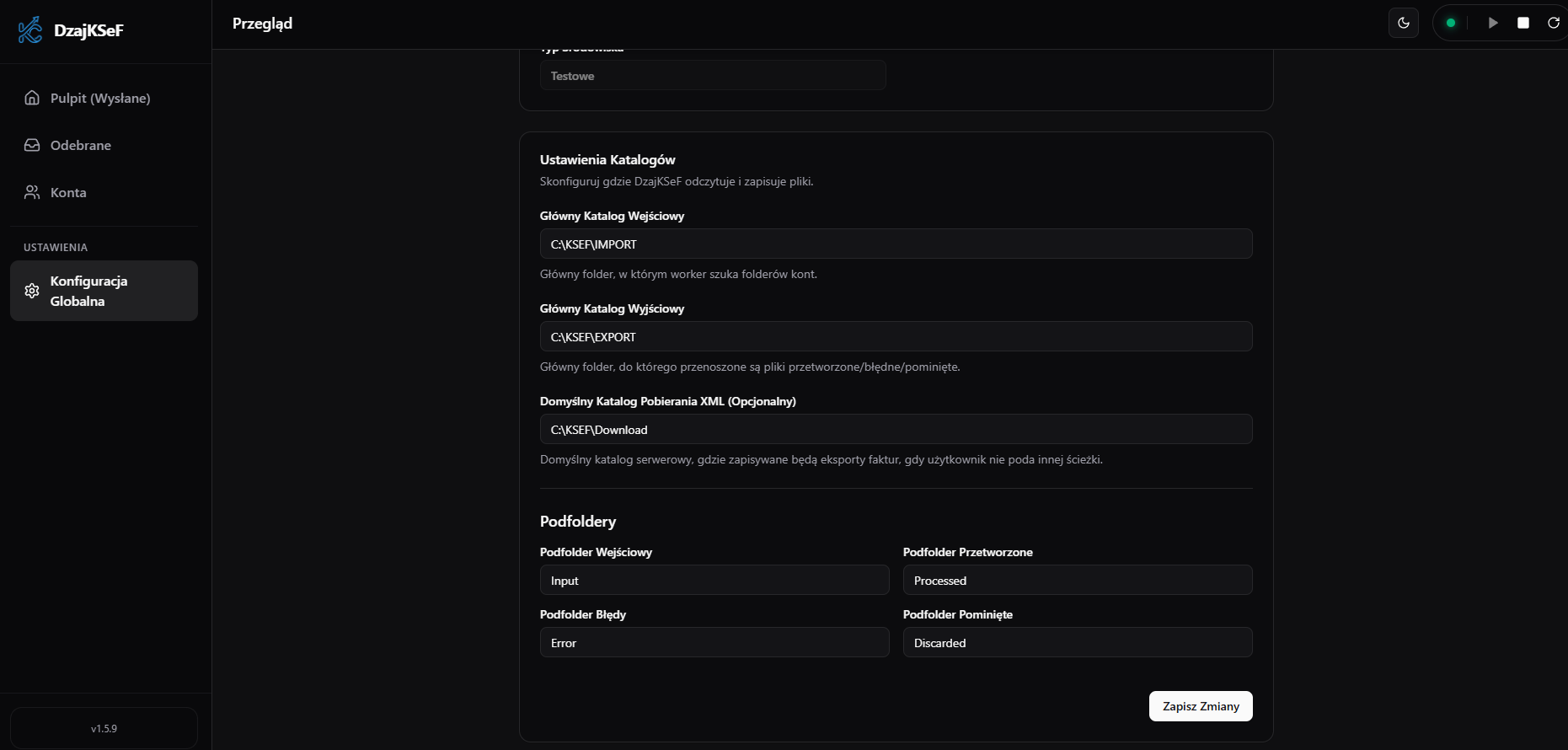Click the USTAWIENIA sidebar section label
This screenshot has height=750, width=1568.
(56, 247)
